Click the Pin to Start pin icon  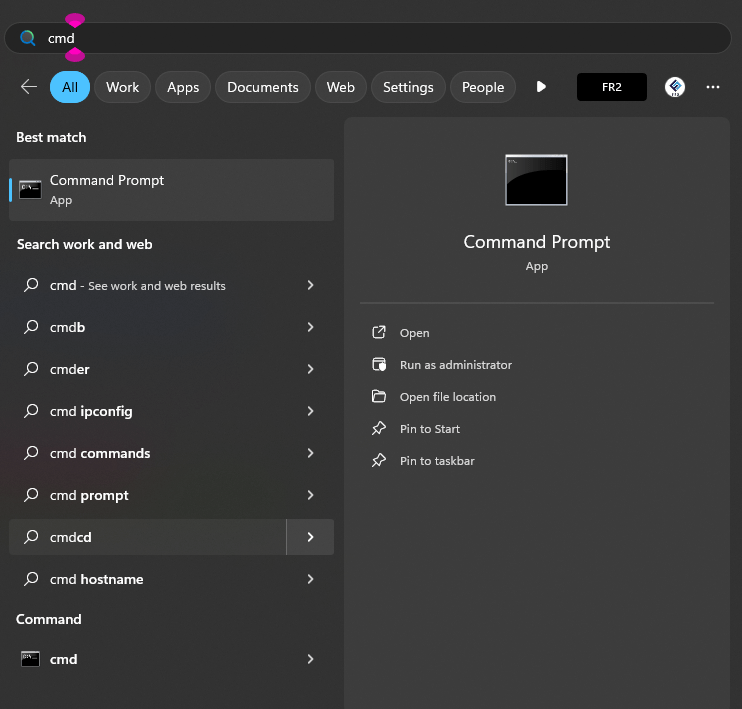(x=379, y=429)
